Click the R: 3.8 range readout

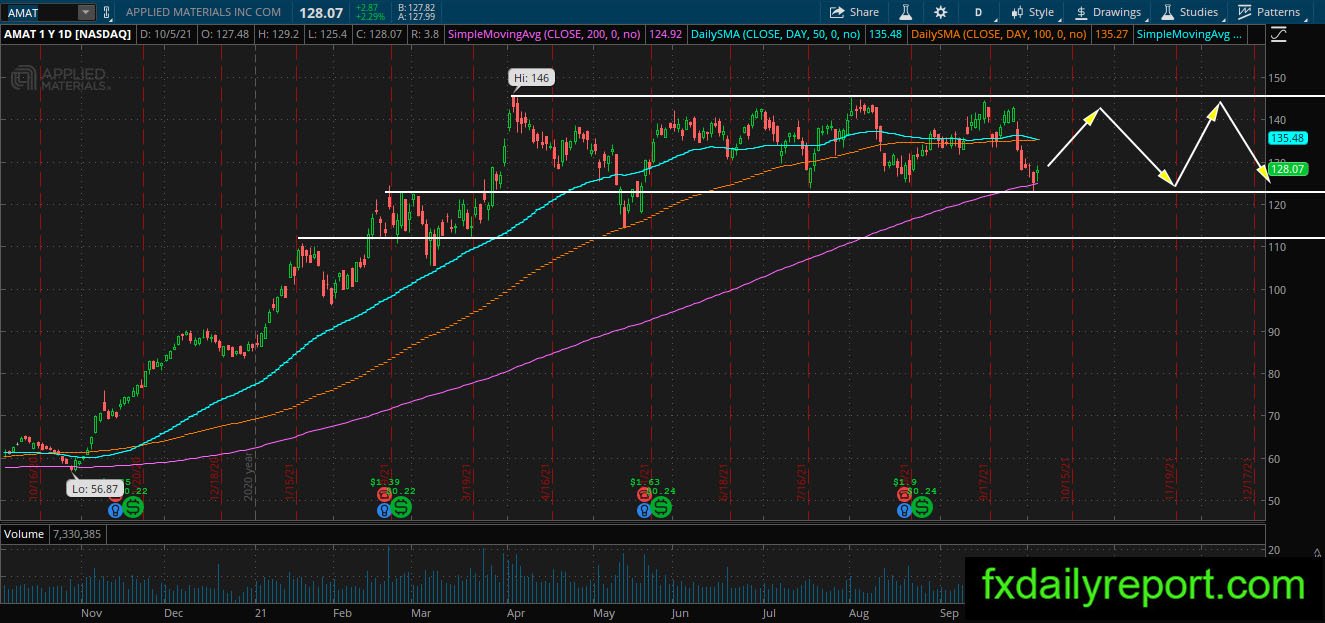coord(426,34)
